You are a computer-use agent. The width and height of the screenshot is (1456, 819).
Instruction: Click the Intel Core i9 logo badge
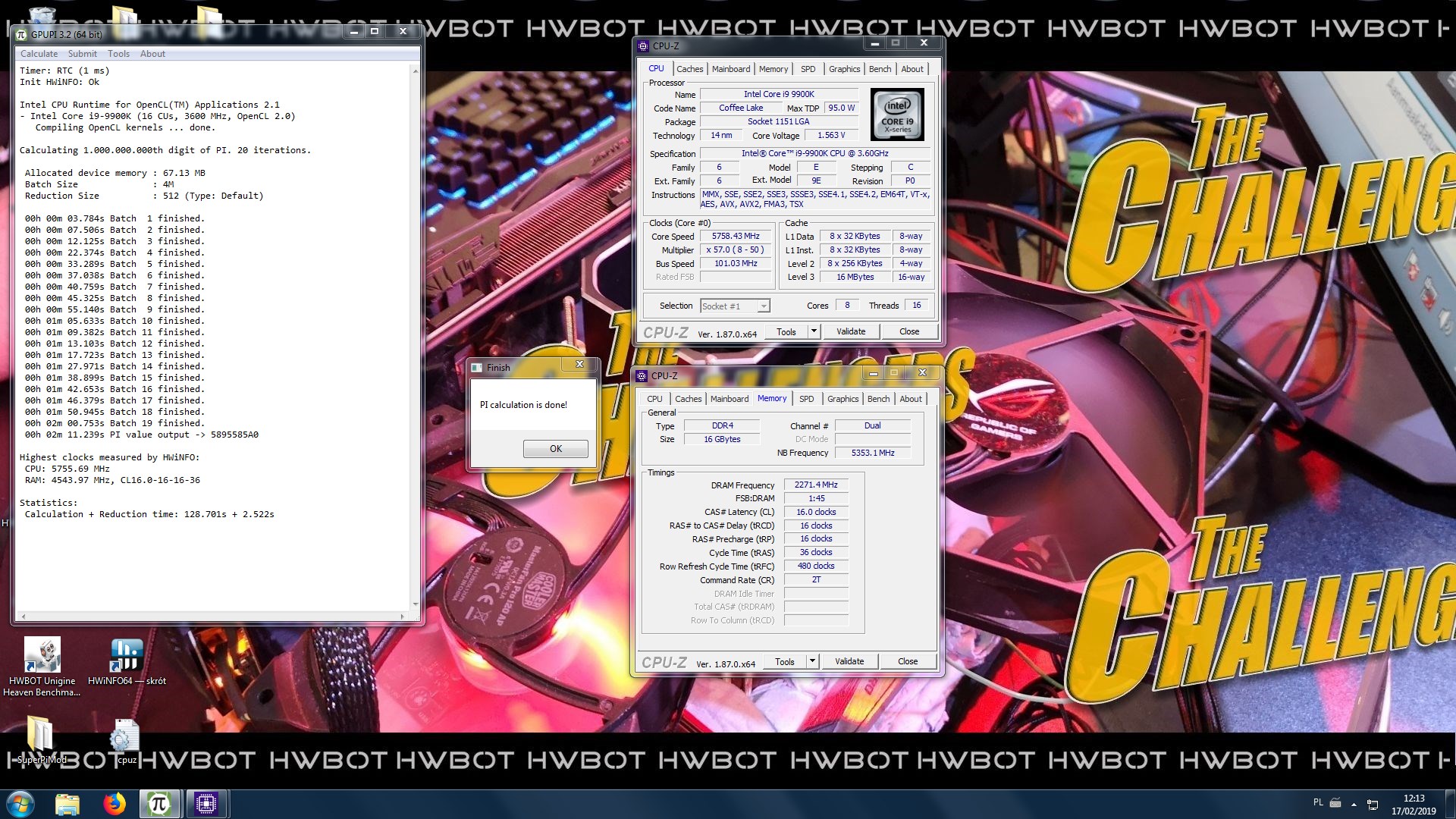pyautogui.click(x=897, y=115)
